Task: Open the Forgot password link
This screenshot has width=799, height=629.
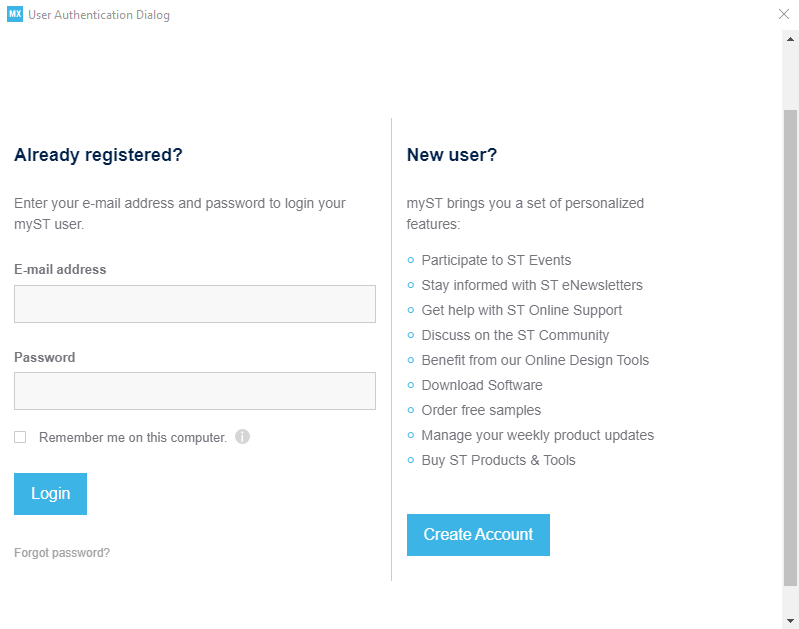Action: [62, 553]
